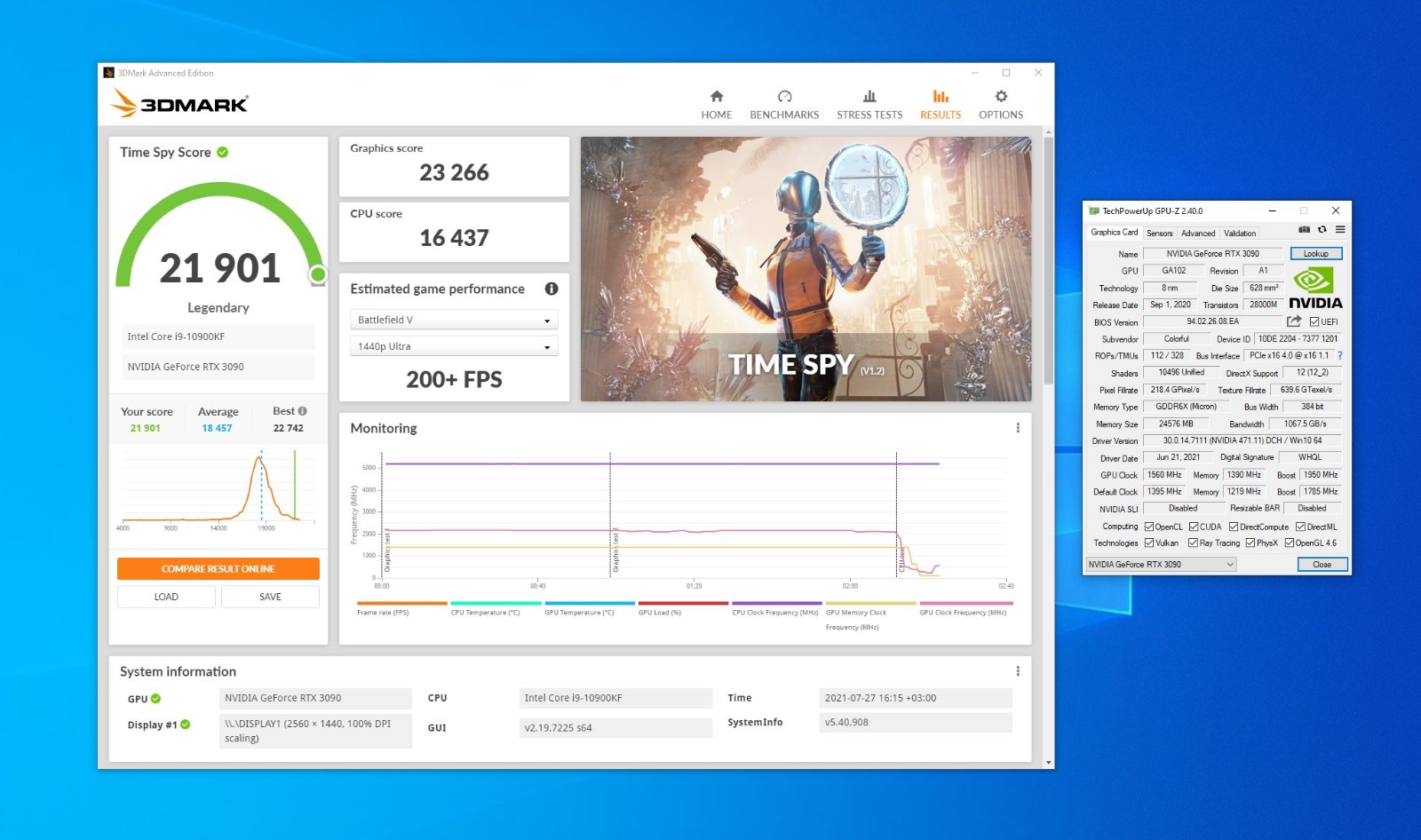Click the GPU Load (%) red legend bar
1421x840 pixels.
684,603
